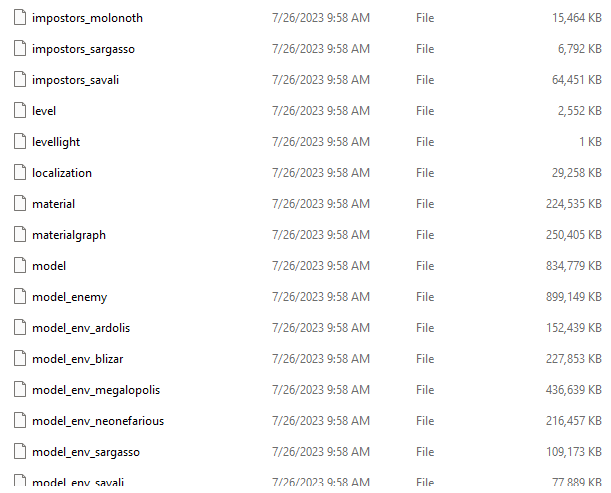Click the model_env_megalopolis file name
This screenshot has width=611, height=493.
click(96, 390)
